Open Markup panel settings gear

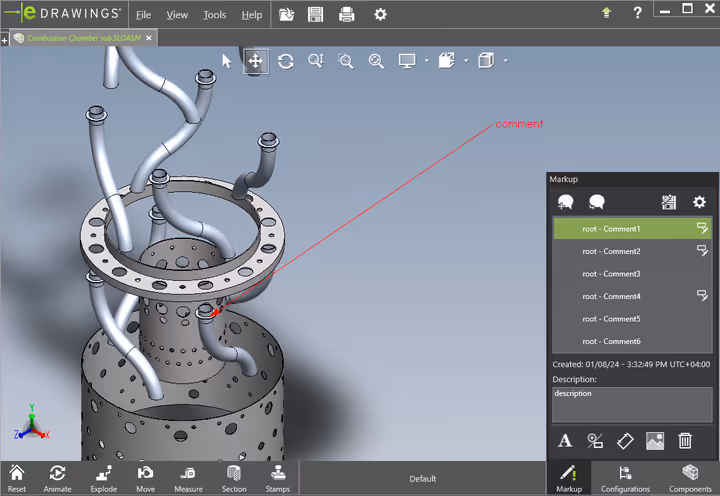pos(699,202)
